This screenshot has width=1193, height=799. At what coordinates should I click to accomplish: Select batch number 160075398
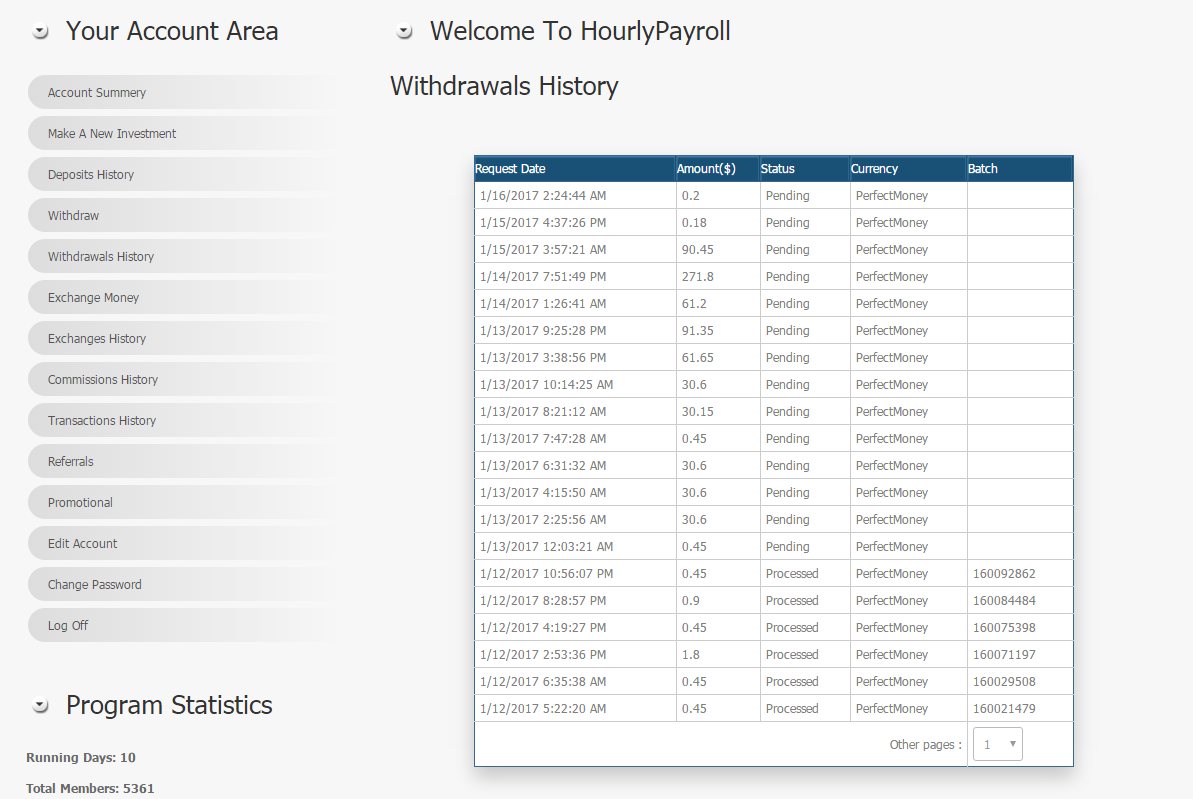pyautogui.click(x=1004, y=628)
